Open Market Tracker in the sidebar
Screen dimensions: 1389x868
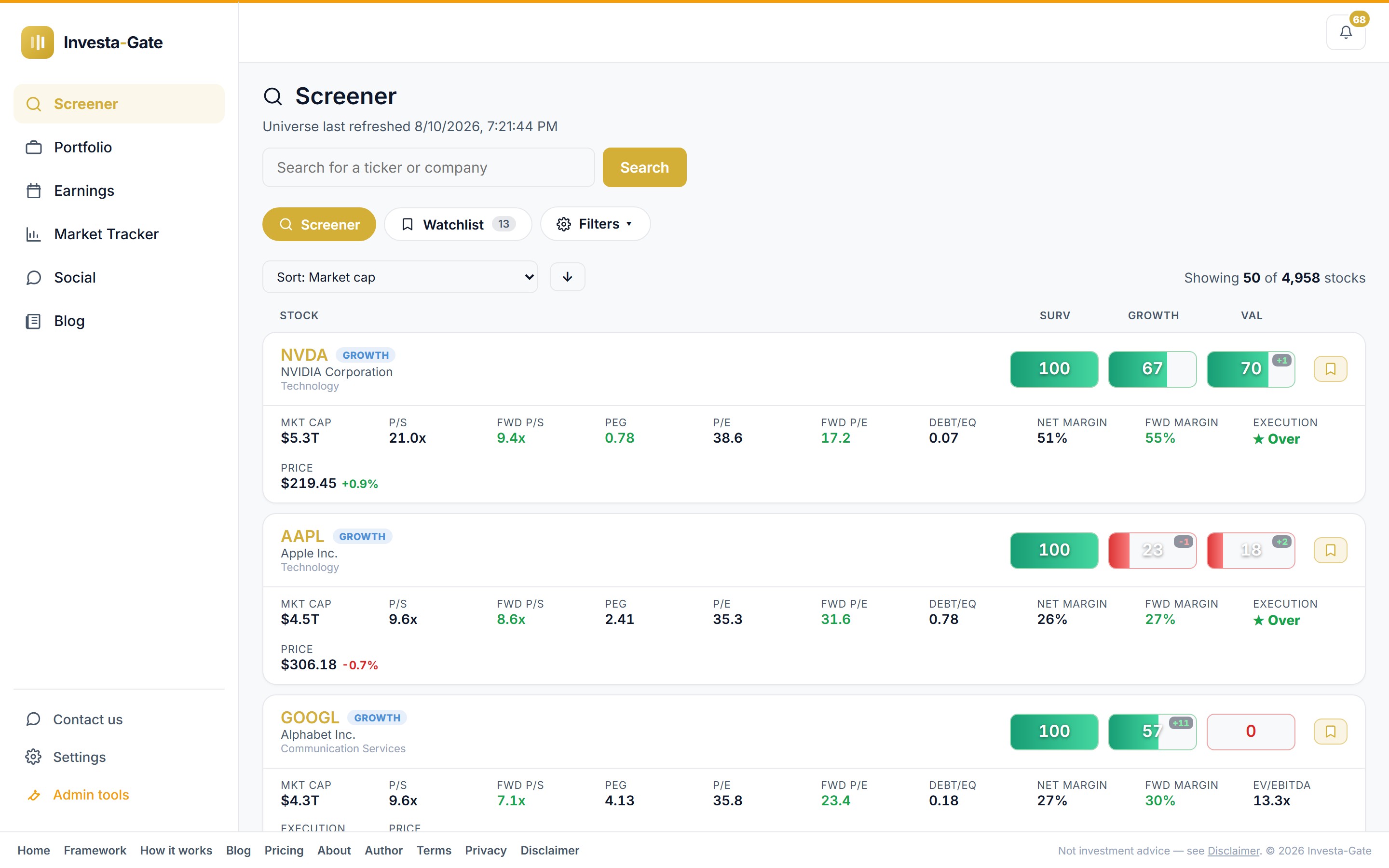(x=119, y=234)
